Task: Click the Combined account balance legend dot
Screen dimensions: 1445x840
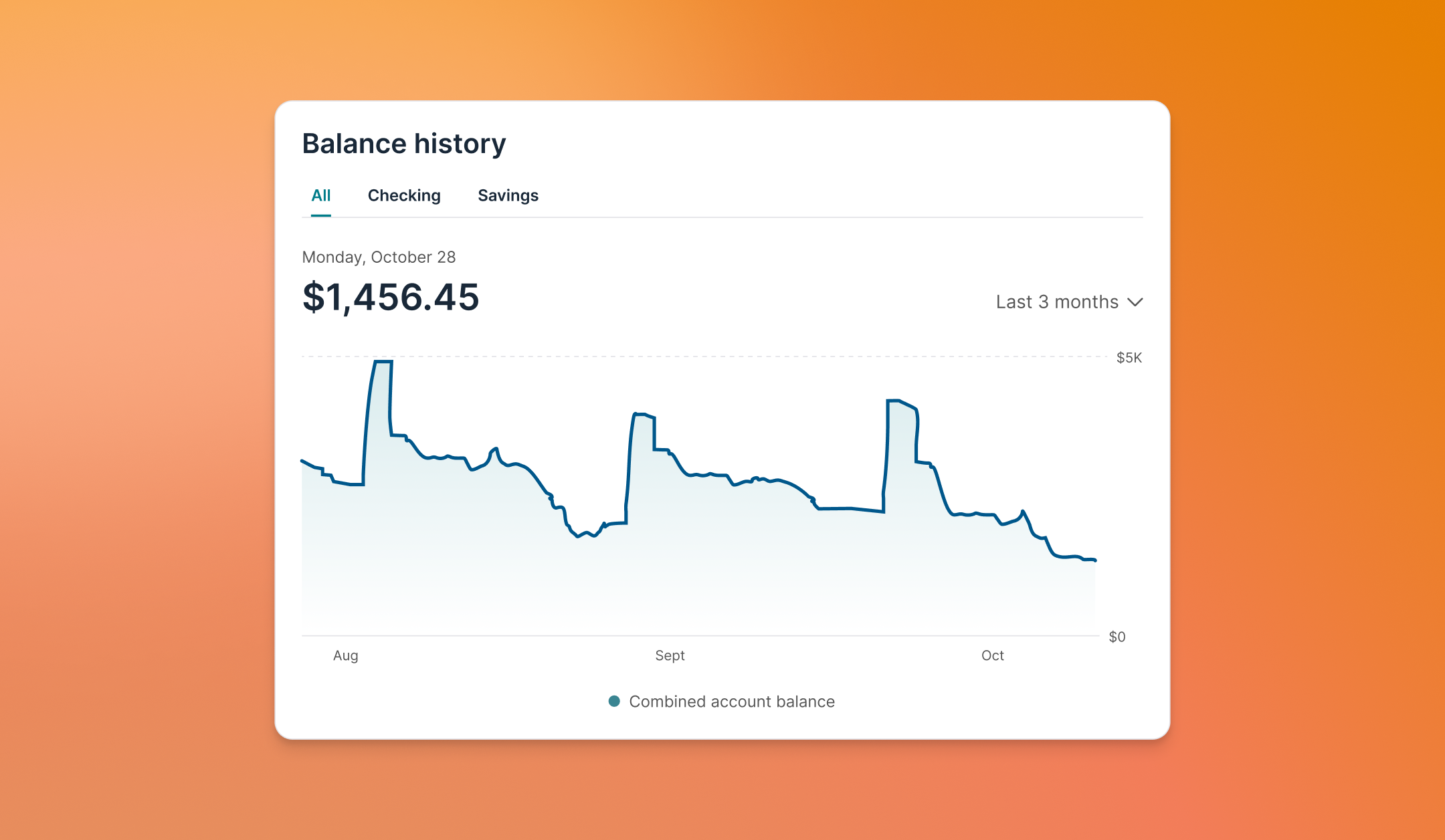Action: (x=614, y=701)
